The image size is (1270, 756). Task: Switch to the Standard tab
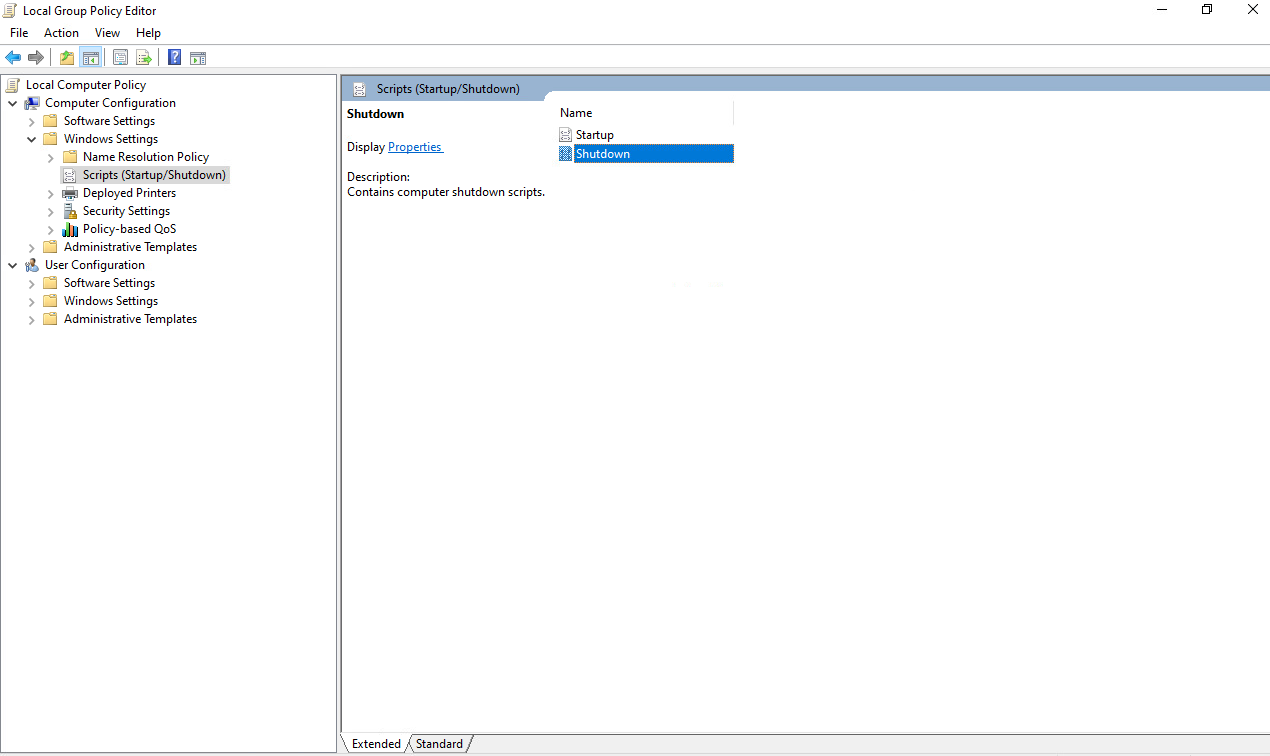tap(439, 743)
